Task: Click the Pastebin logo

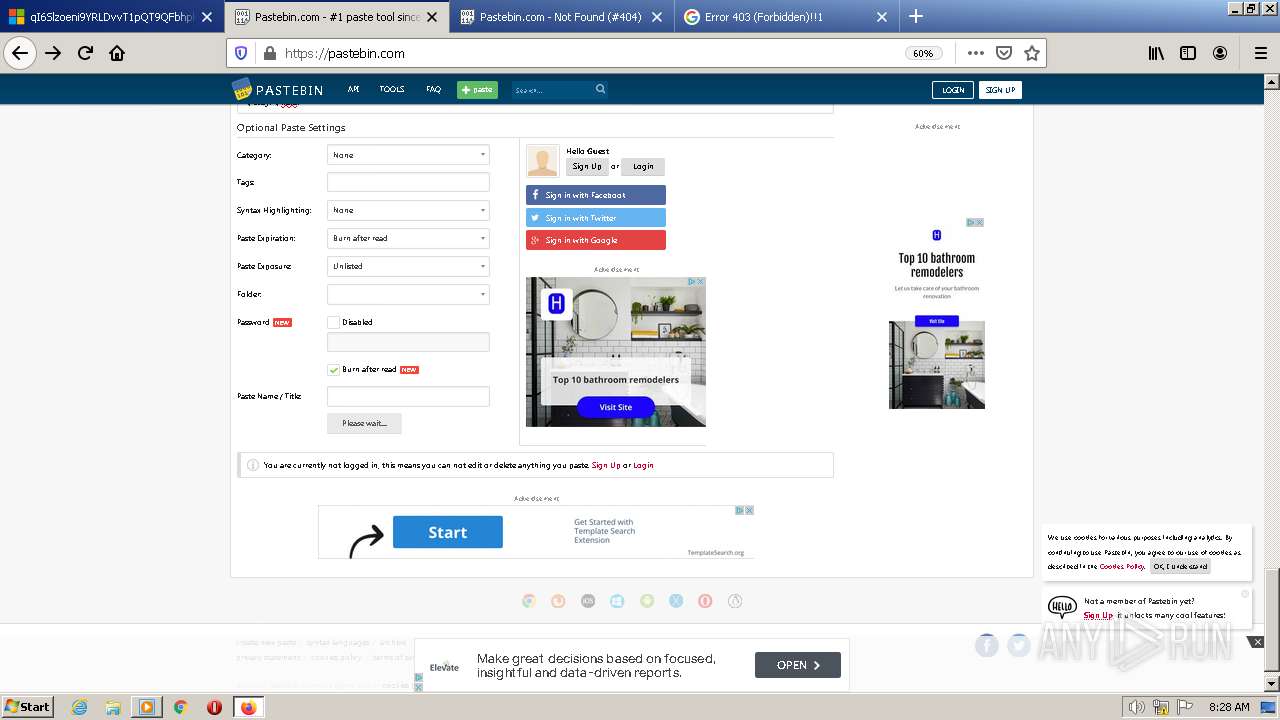Action: [277, 89]
